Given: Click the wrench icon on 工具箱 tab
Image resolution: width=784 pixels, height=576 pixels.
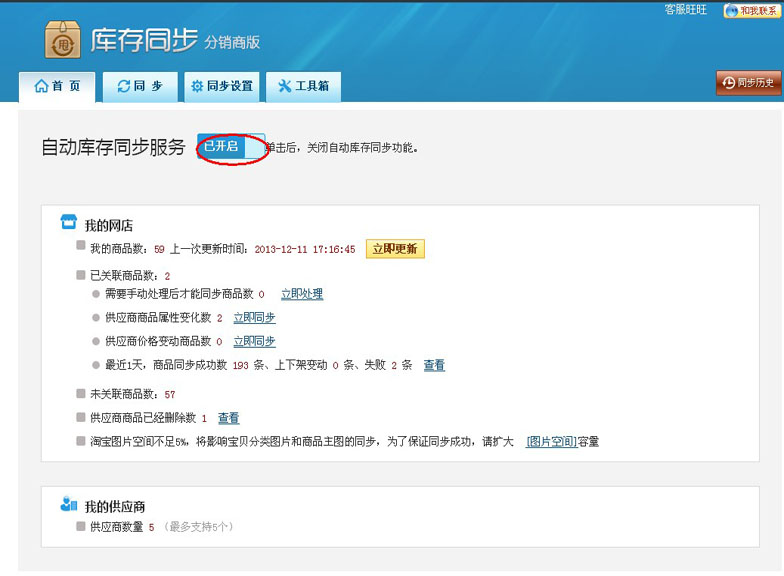Looking at the screenshot, I should click(284, 86).
